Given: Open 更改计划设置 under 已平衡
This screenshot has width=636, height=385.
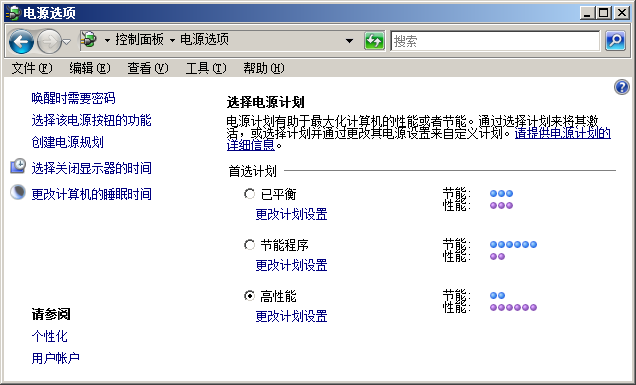Looking at the screenshot, I should click(291, 214).
